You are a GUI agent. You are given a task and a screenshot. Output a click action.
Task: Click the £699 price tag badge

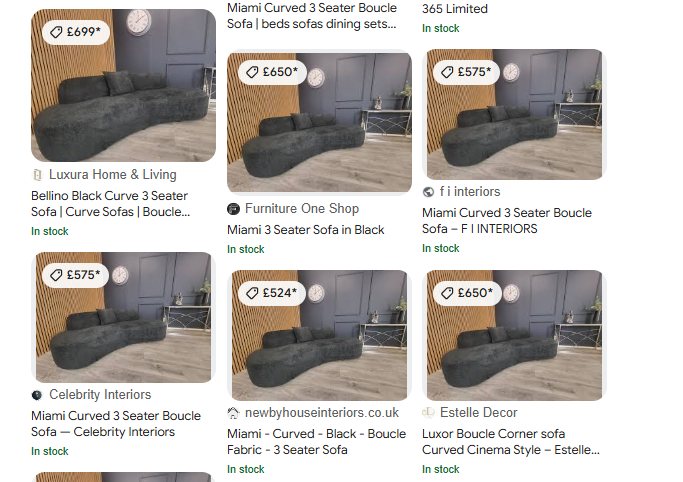[76, 32]
